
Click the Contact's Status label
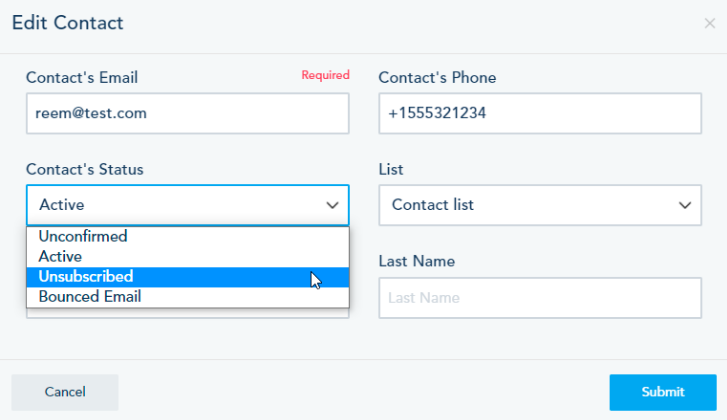(x=85, y=169)
